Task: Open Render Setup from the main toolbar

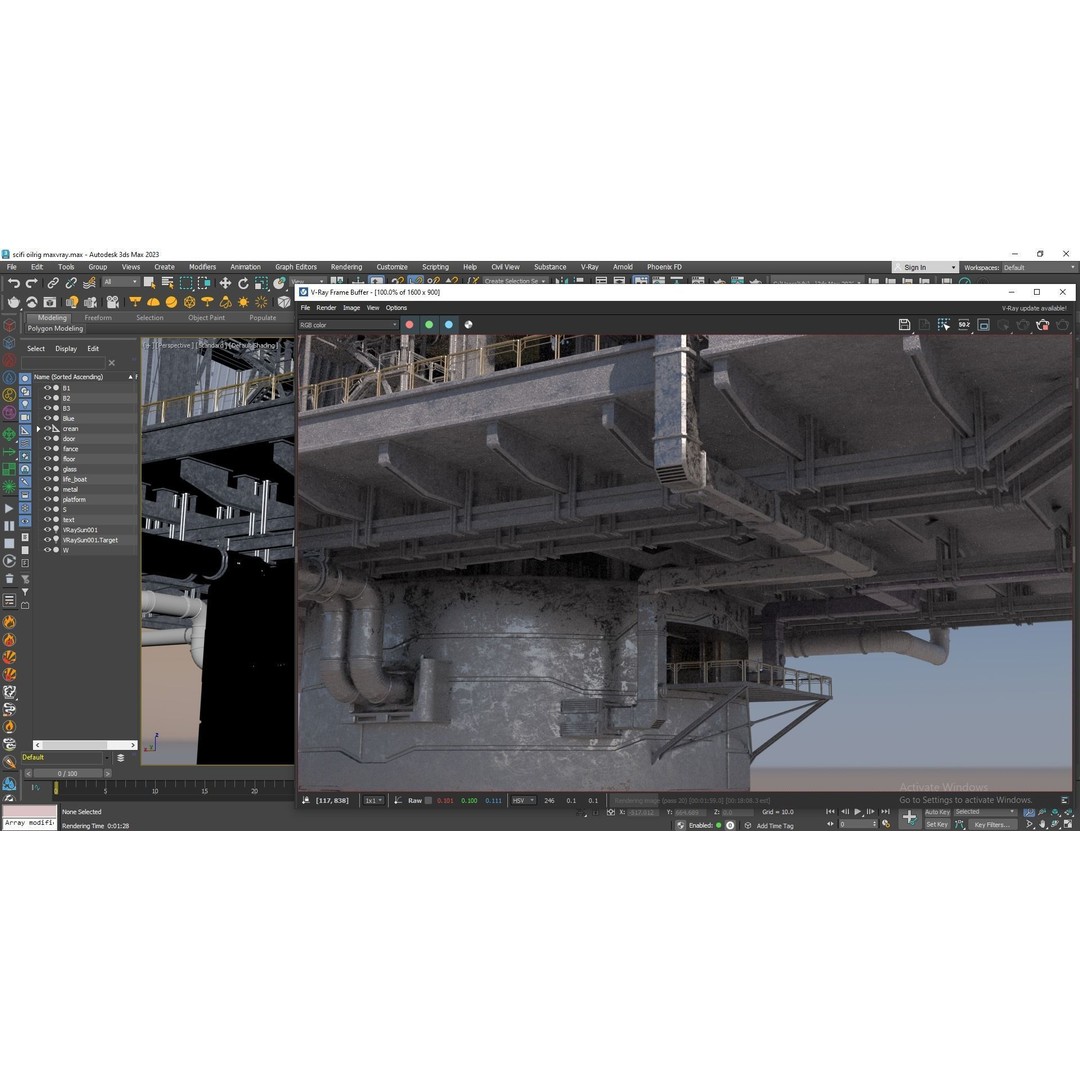Action: (x=14, y=301)
